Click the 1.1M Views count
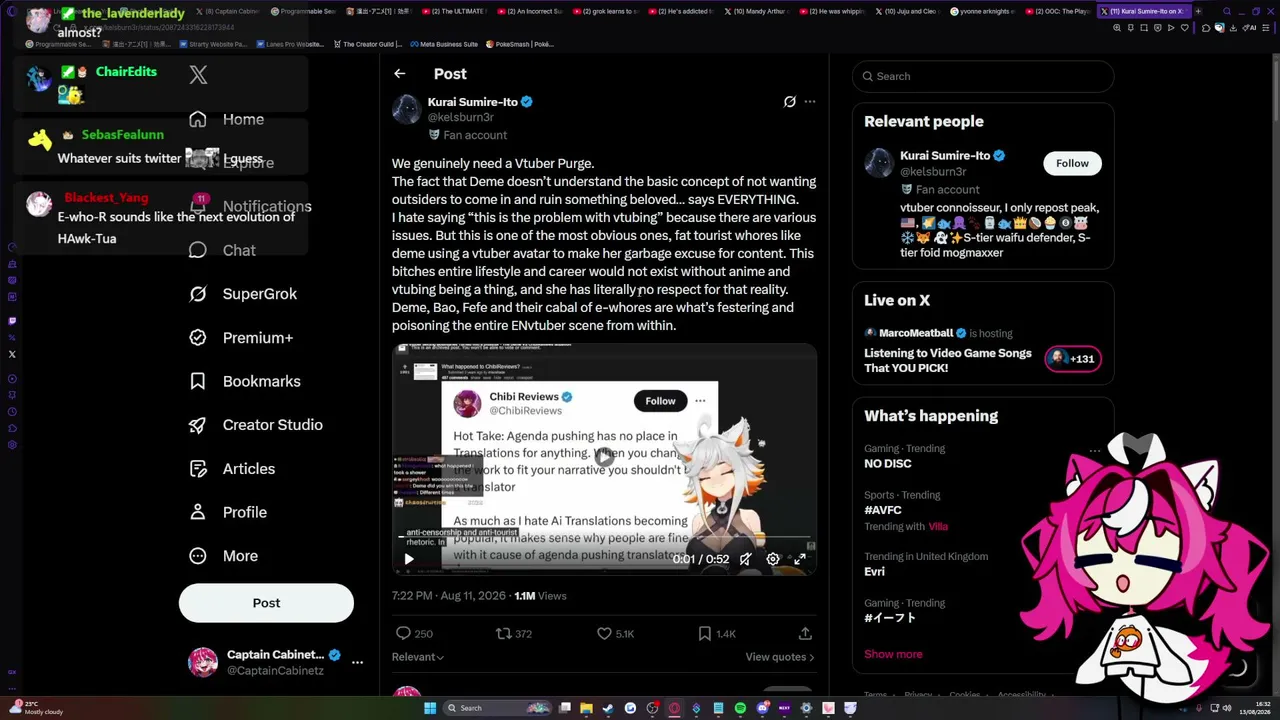The width and height of the screenshot is (1280, 720). click(x=540, y=596)
